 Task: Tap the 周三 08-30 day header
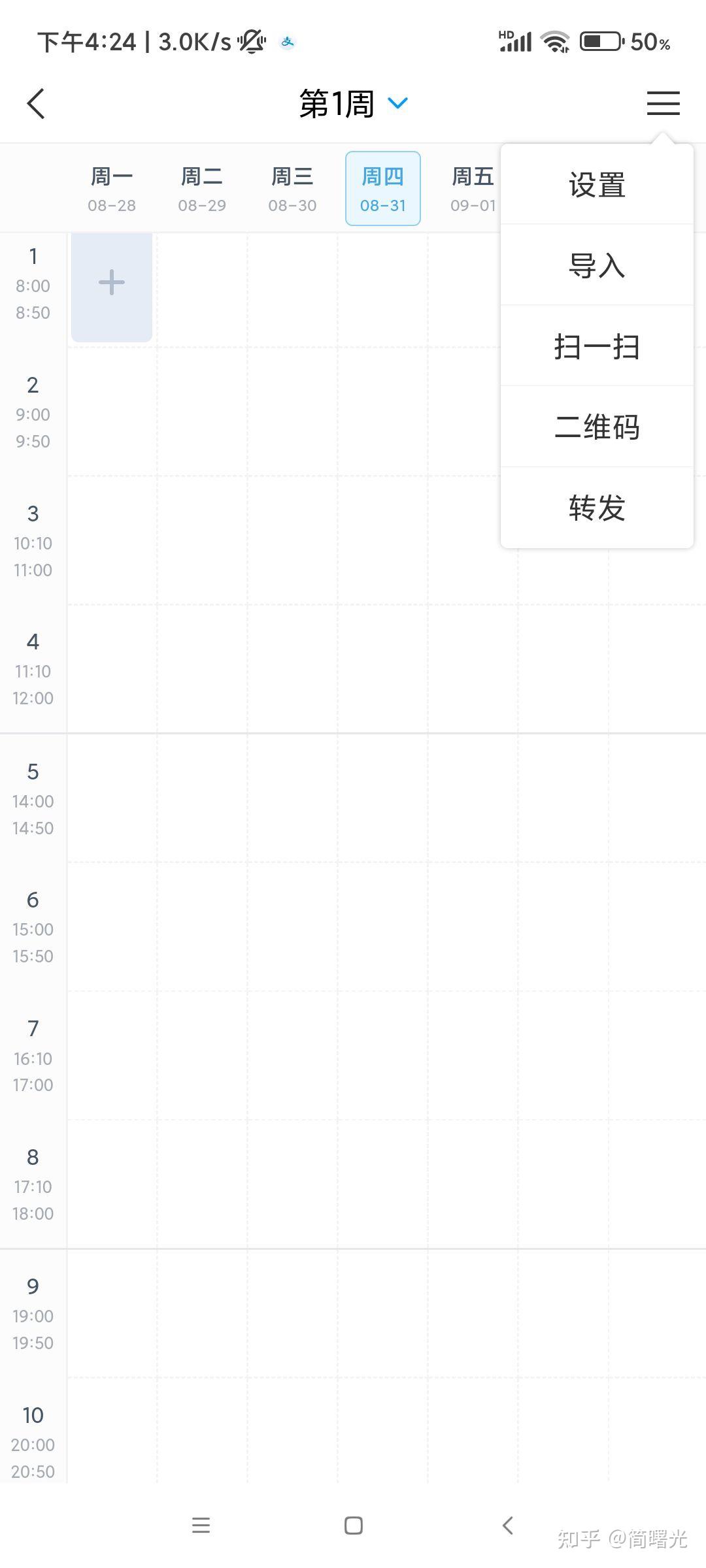(x=292, y=189)
